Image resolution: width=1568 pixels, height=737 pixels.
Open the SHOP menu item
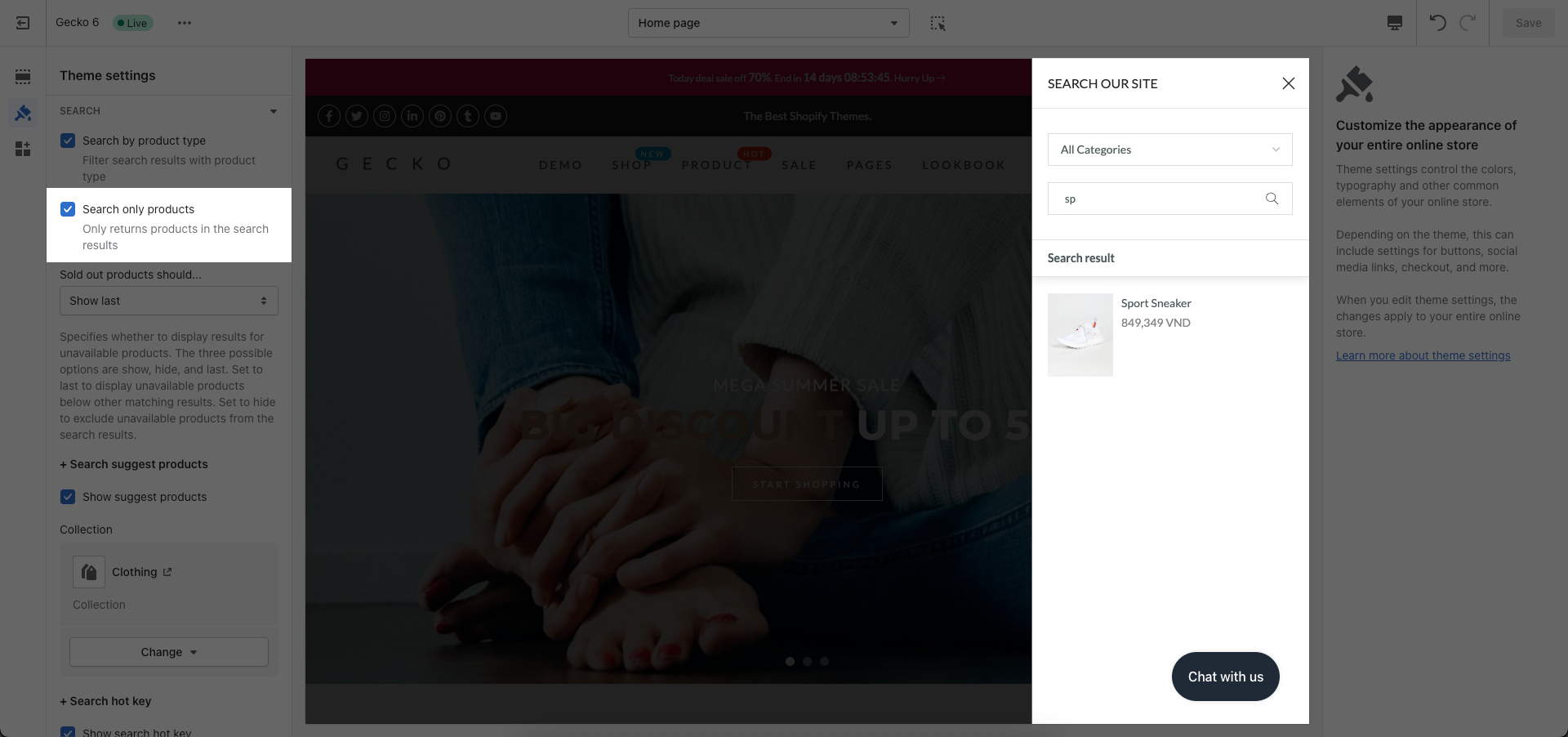(632, 165)
